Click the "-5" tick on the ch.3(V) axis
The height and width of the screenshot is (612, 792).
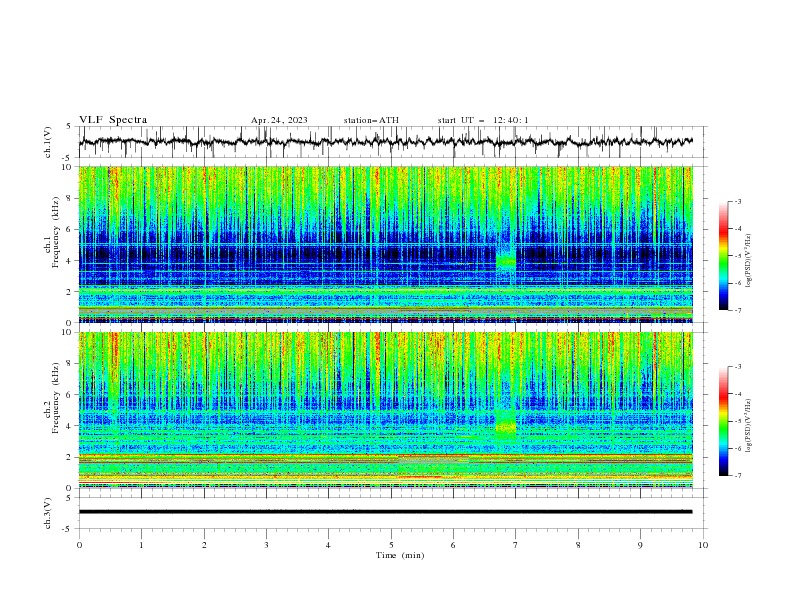click(x=68, y=529)
